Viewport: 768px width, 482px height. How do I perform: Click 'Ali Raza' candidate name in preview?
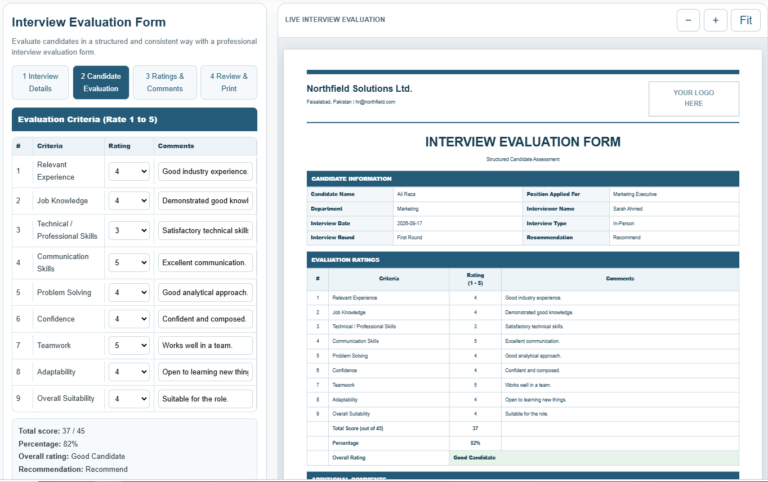click(x=406, y=194)
